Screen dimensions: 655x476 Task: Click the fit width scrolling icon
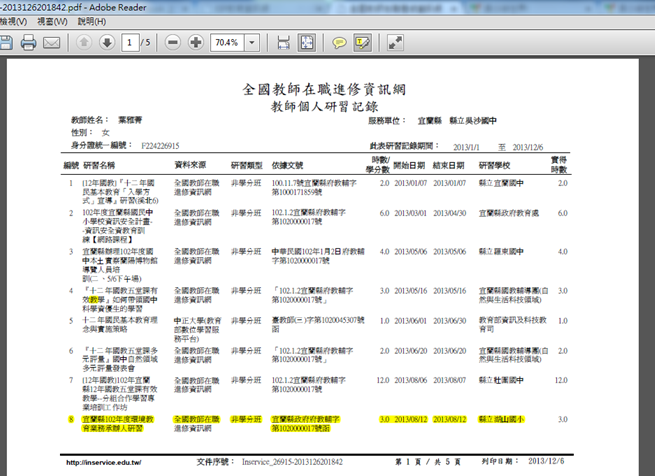(x=283, y=43)
